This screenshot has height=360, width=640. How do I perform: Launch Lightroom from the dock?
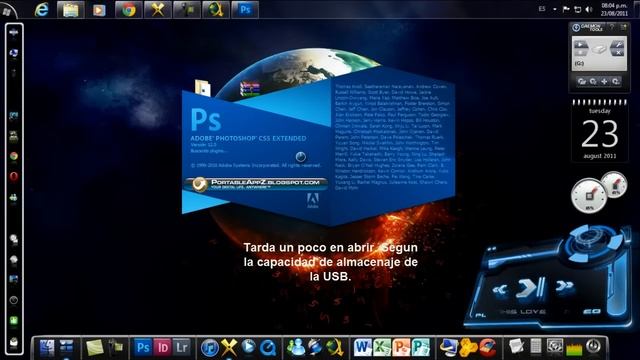pos(182,348)
